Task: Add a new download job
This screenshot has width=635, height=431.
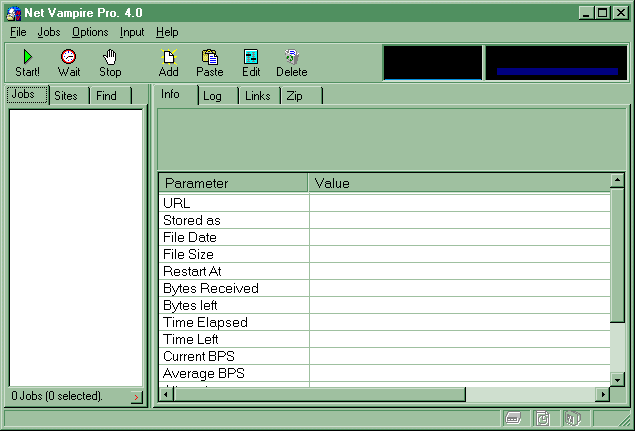Action: coord(168,63)
